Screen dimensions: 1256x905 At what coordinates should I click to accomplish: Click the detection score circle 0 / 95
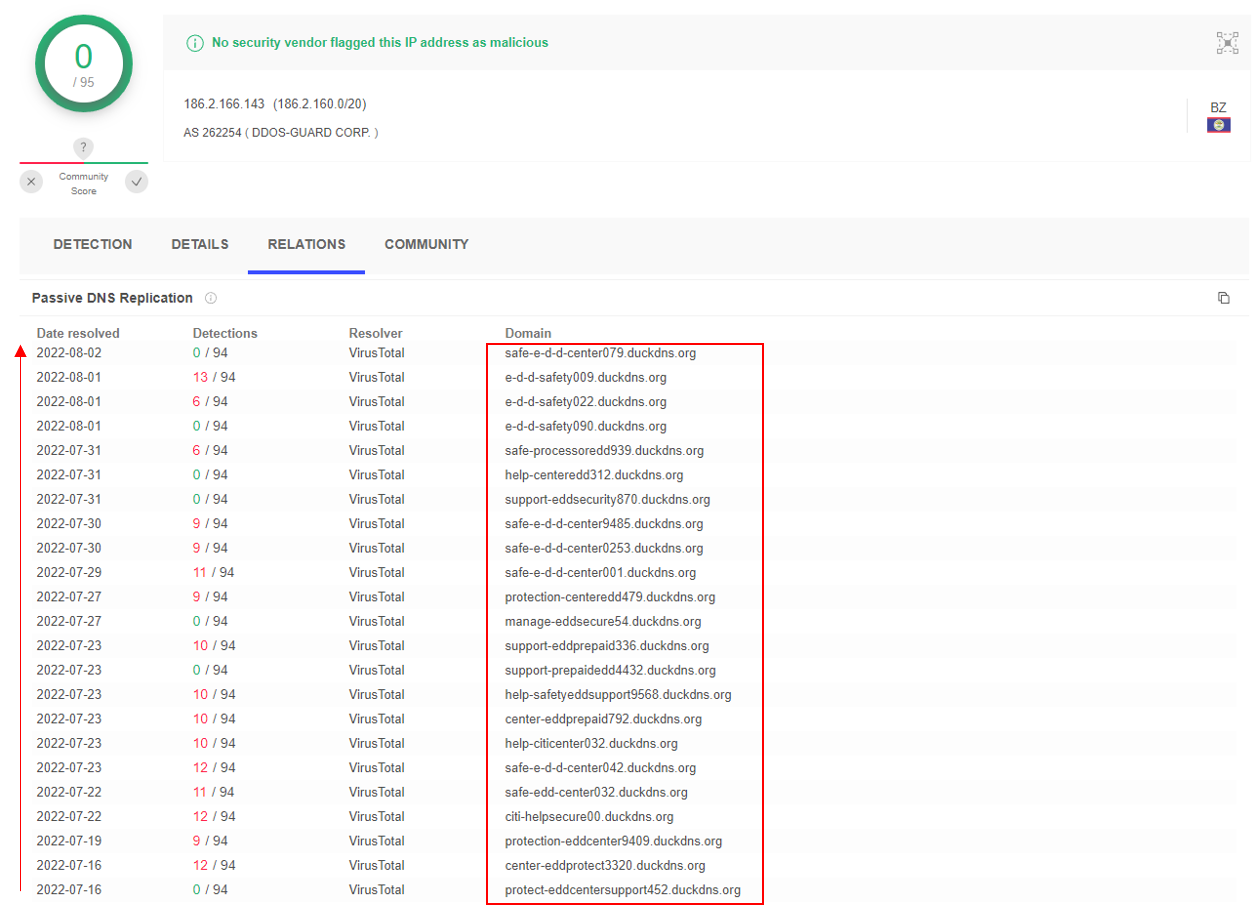[84, 64]
